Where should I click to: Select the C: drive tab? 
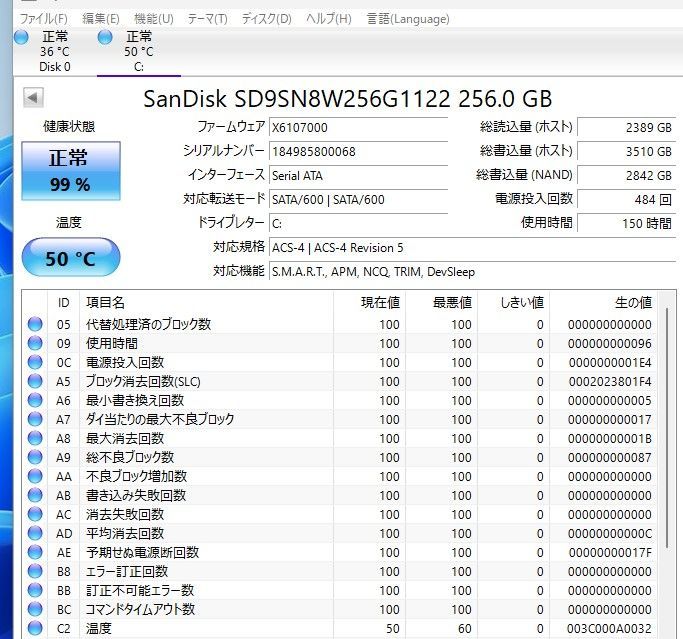click(139, 51)
